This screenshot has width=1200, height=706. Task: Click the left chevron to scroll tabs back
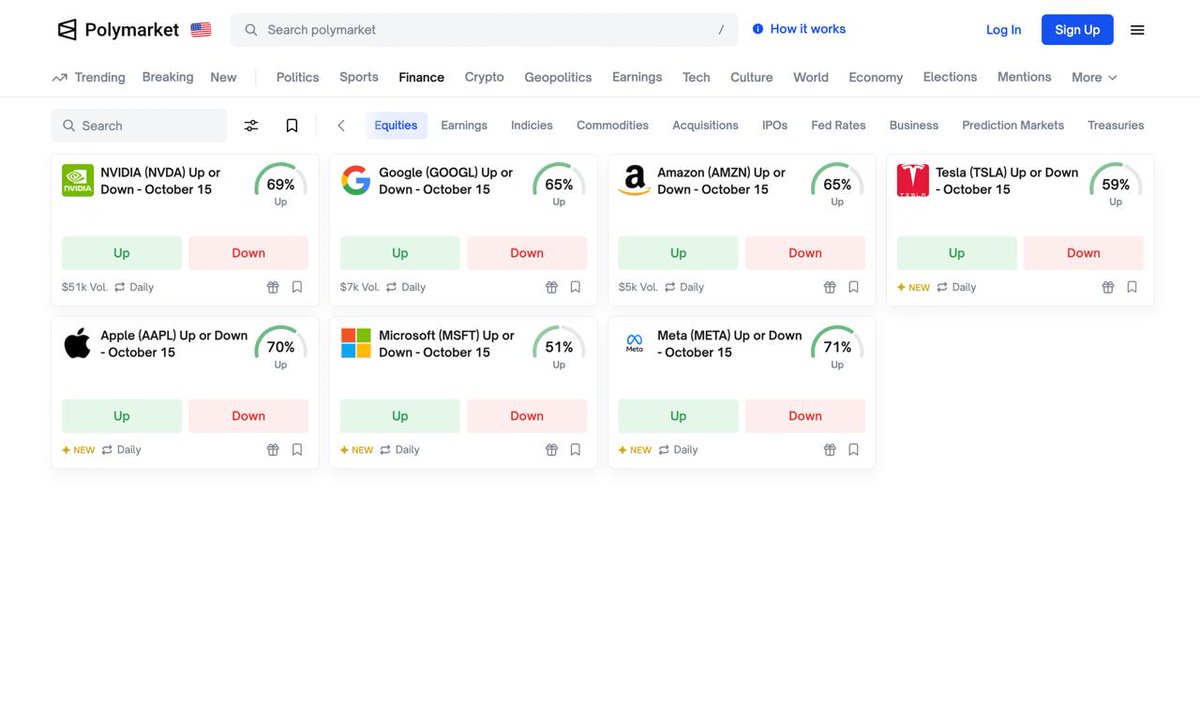point(341,125)
